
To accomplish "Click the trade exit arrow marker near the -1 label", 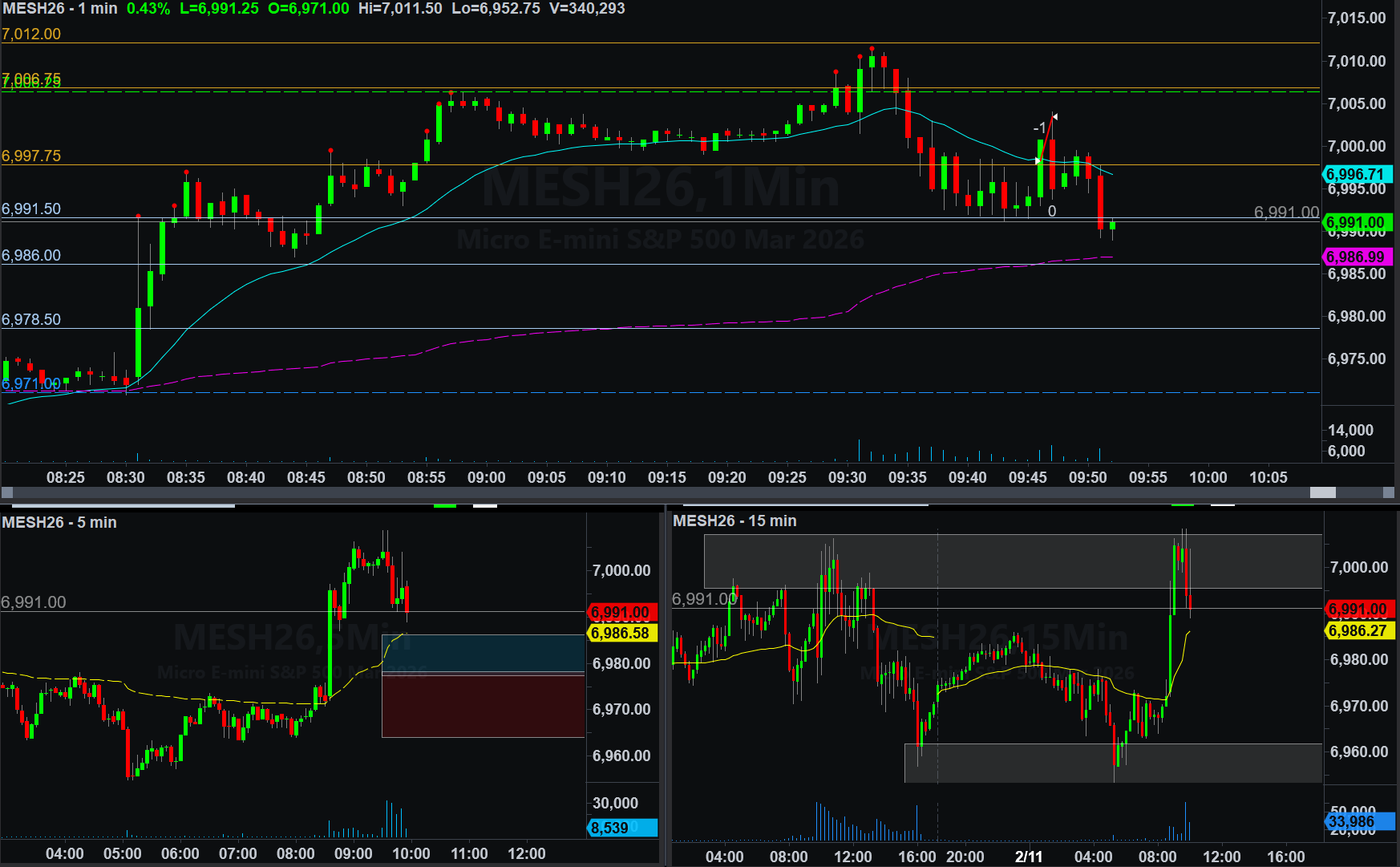I will [x=1054, y=117].
